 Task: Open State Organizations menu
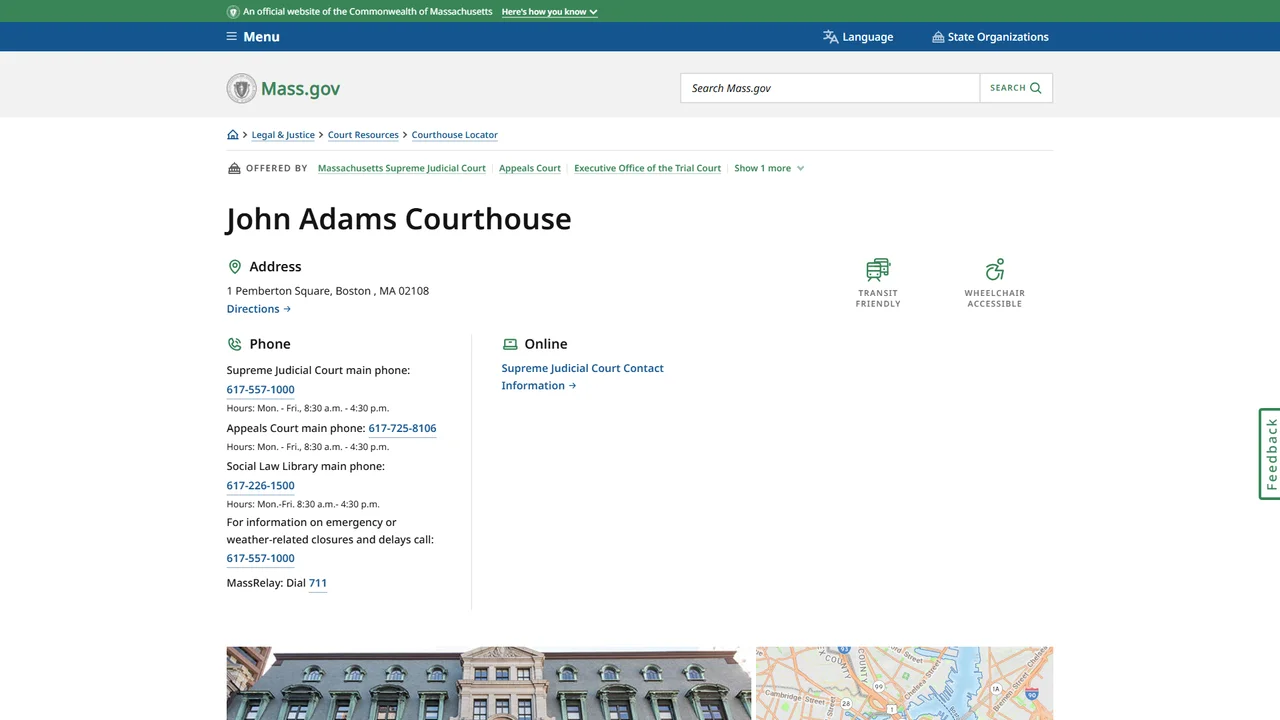tap(990, 37)
